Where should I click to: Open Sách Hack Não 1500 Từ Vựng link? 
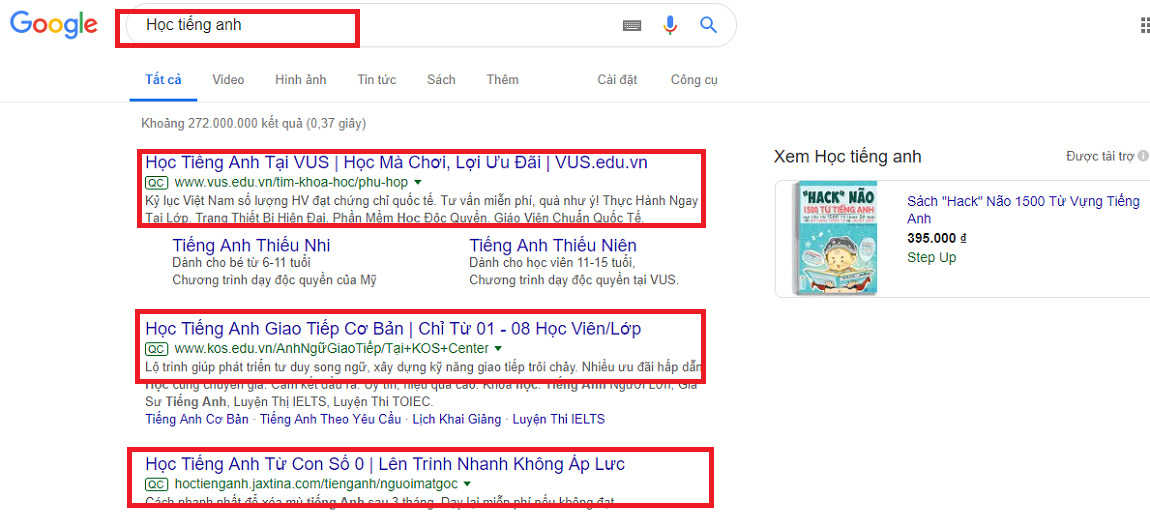coord(1023,210)
